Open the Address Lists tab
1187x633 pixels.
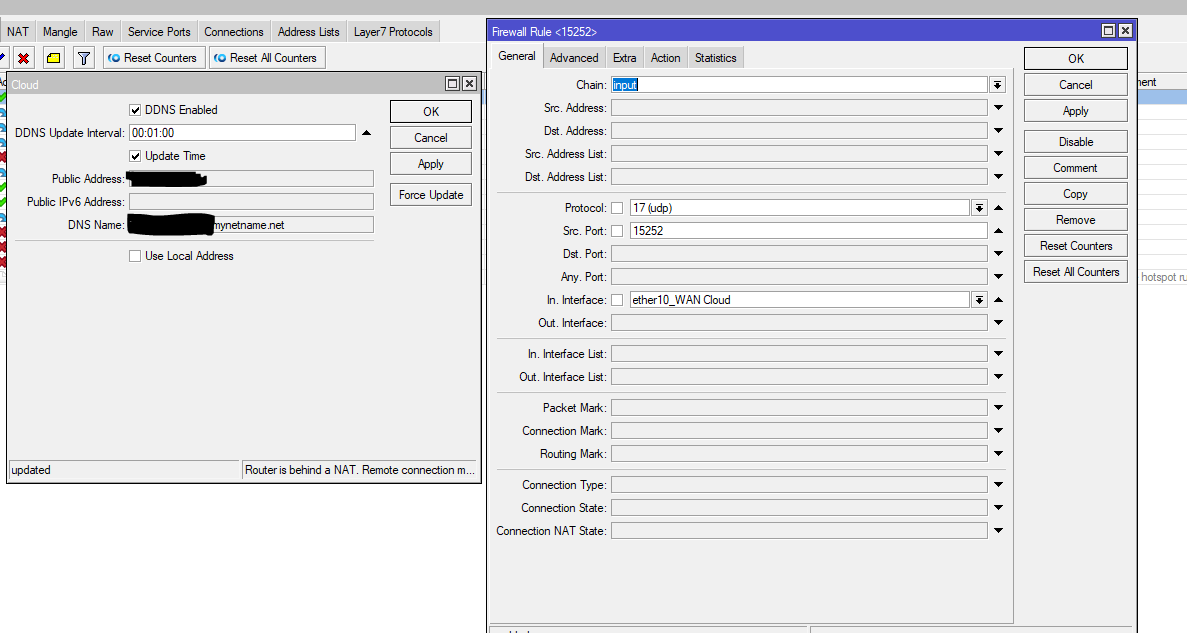click(308, 32)
